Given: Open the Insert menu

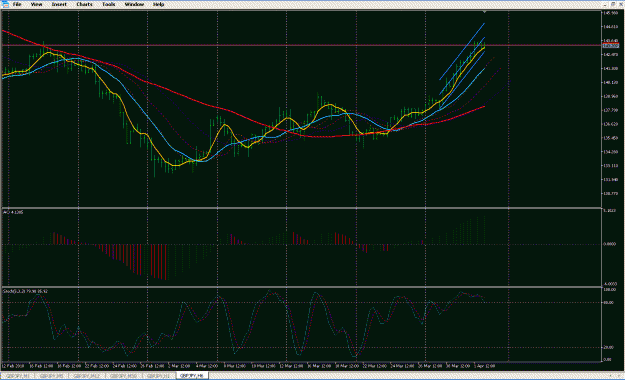Looking at the screenshot, I should point(59,4).
